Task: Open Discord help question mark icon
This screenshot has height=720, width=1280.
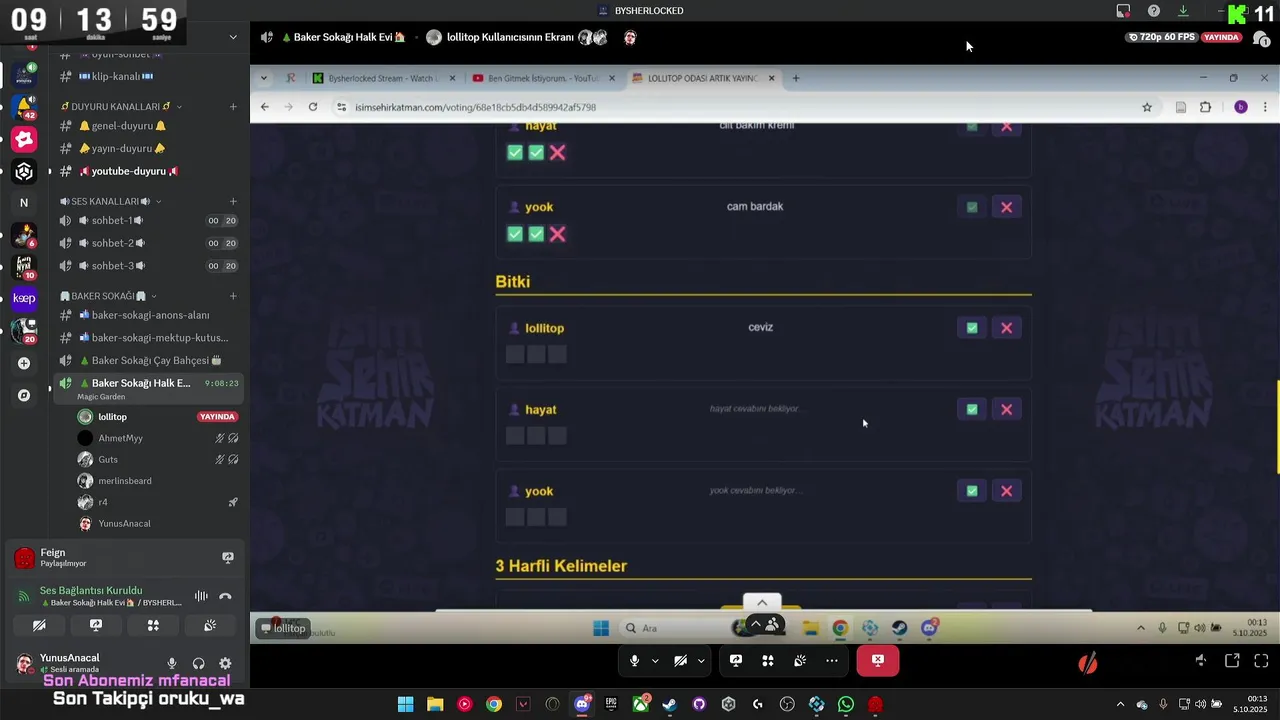Action: click(x=1154, y=11)
